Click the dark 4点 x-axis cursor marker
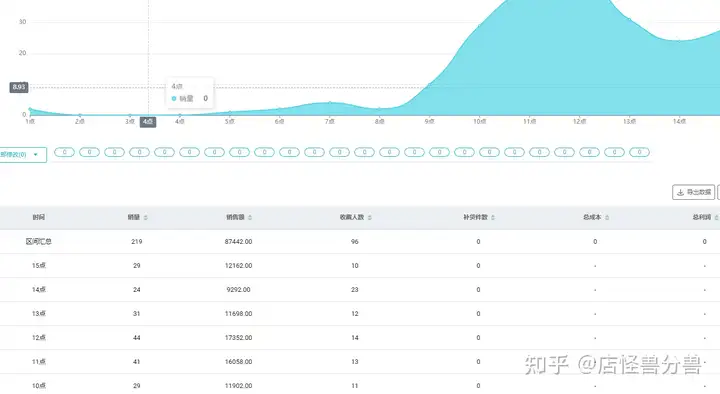The height and width of the screenshot is (394, 720). click(x=148, y=122)
